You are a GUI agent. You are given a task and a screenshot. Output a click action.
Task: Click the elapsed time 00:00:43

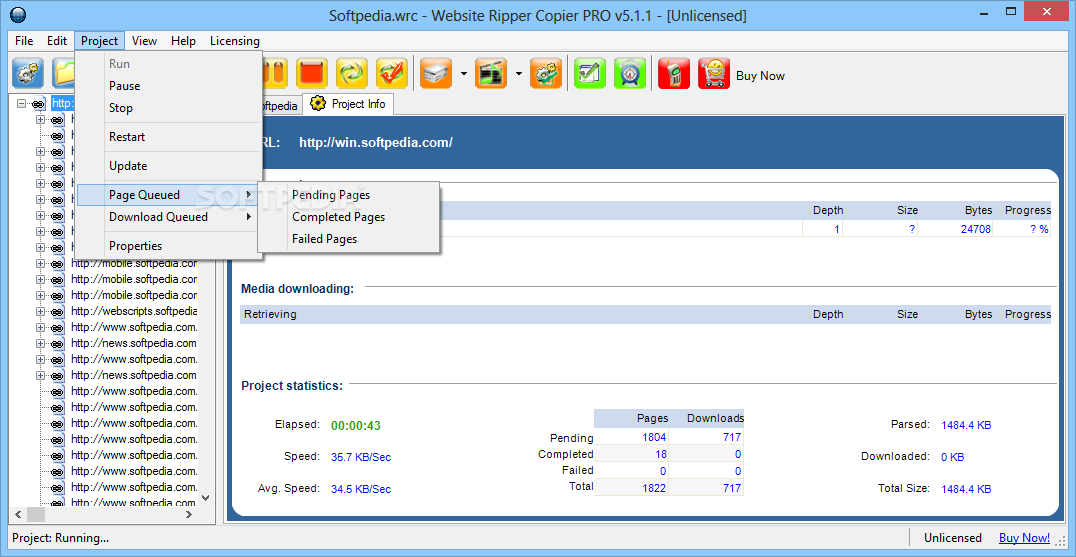[x=355, y=425]
